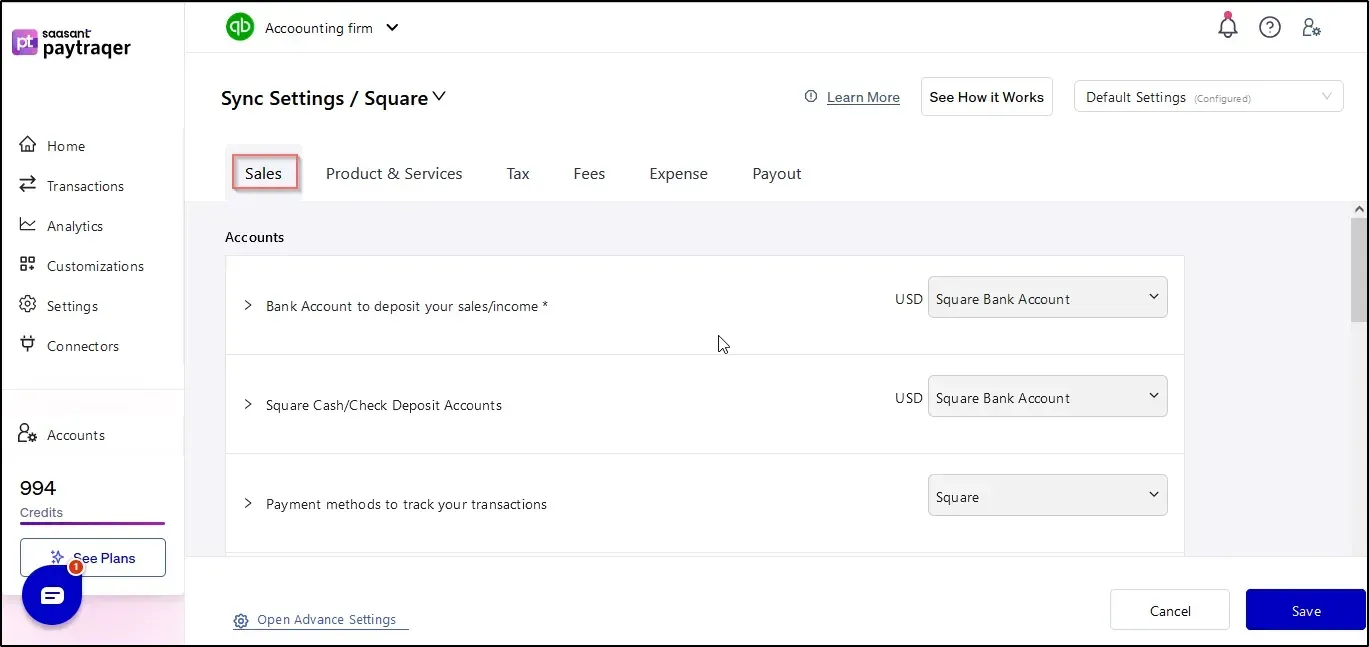
Task: Open the notifications bell
Action: coord(1228,27)
